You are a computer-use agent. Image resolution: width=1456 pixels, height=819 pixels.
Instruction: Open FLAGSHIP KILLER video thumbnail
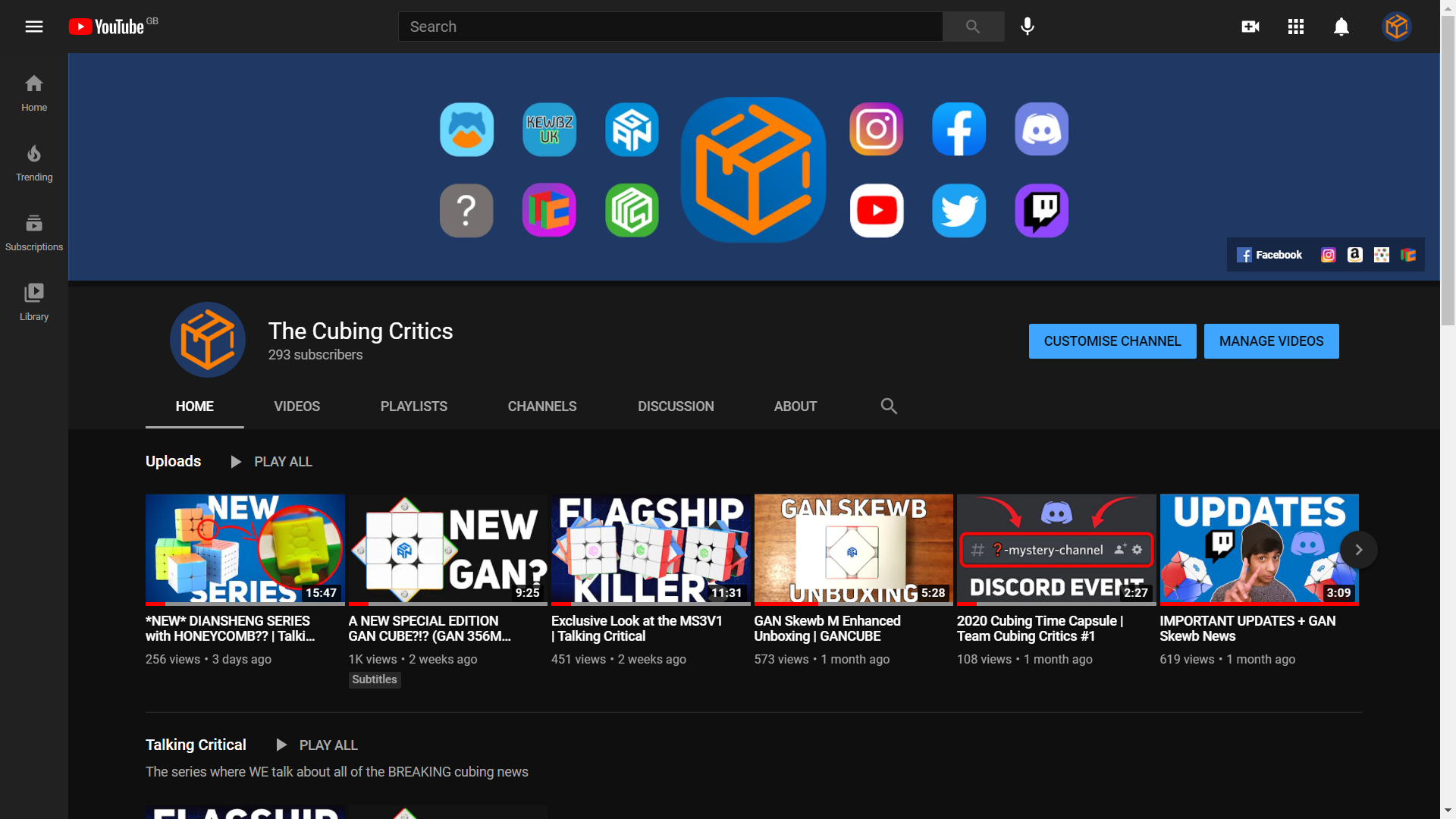(x=651, y=550)
